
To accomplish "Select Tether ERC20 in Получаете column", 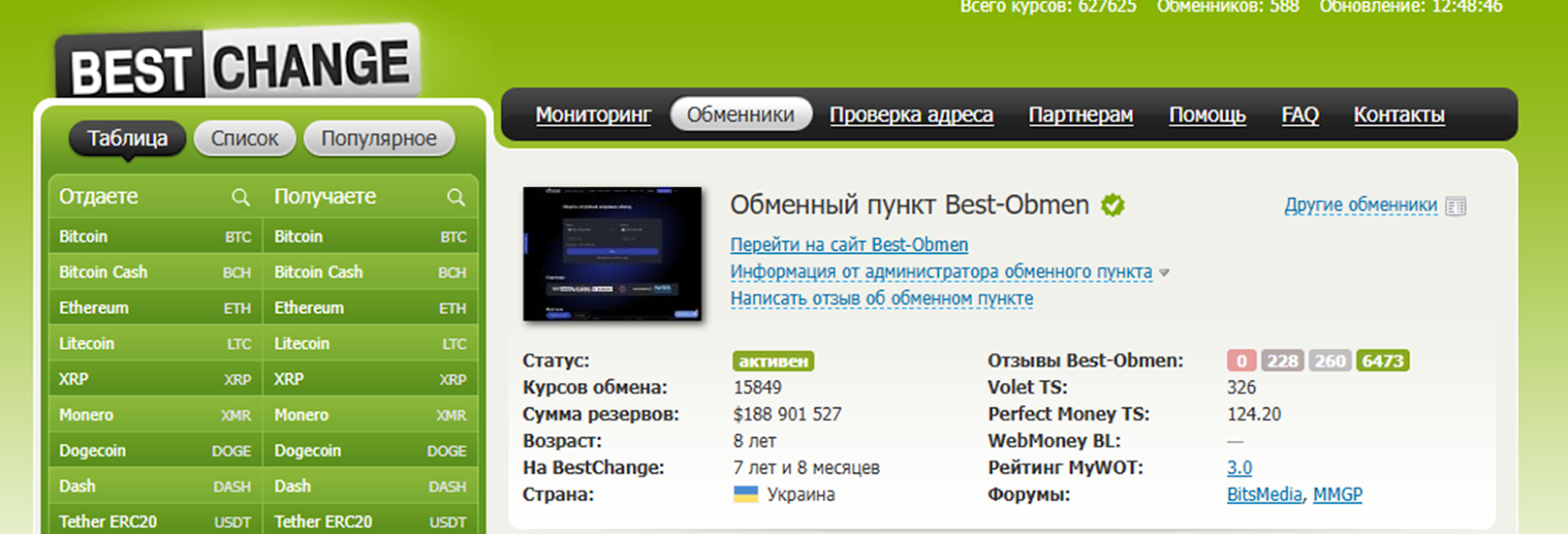I will 370,521.
